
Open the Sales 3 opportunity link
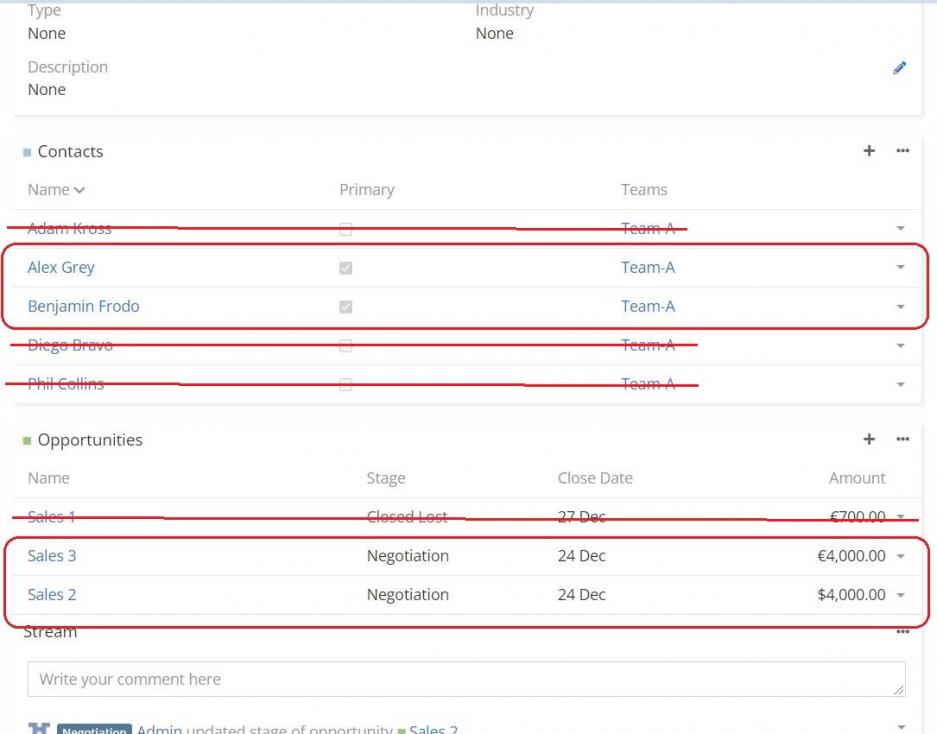(52, 556)
